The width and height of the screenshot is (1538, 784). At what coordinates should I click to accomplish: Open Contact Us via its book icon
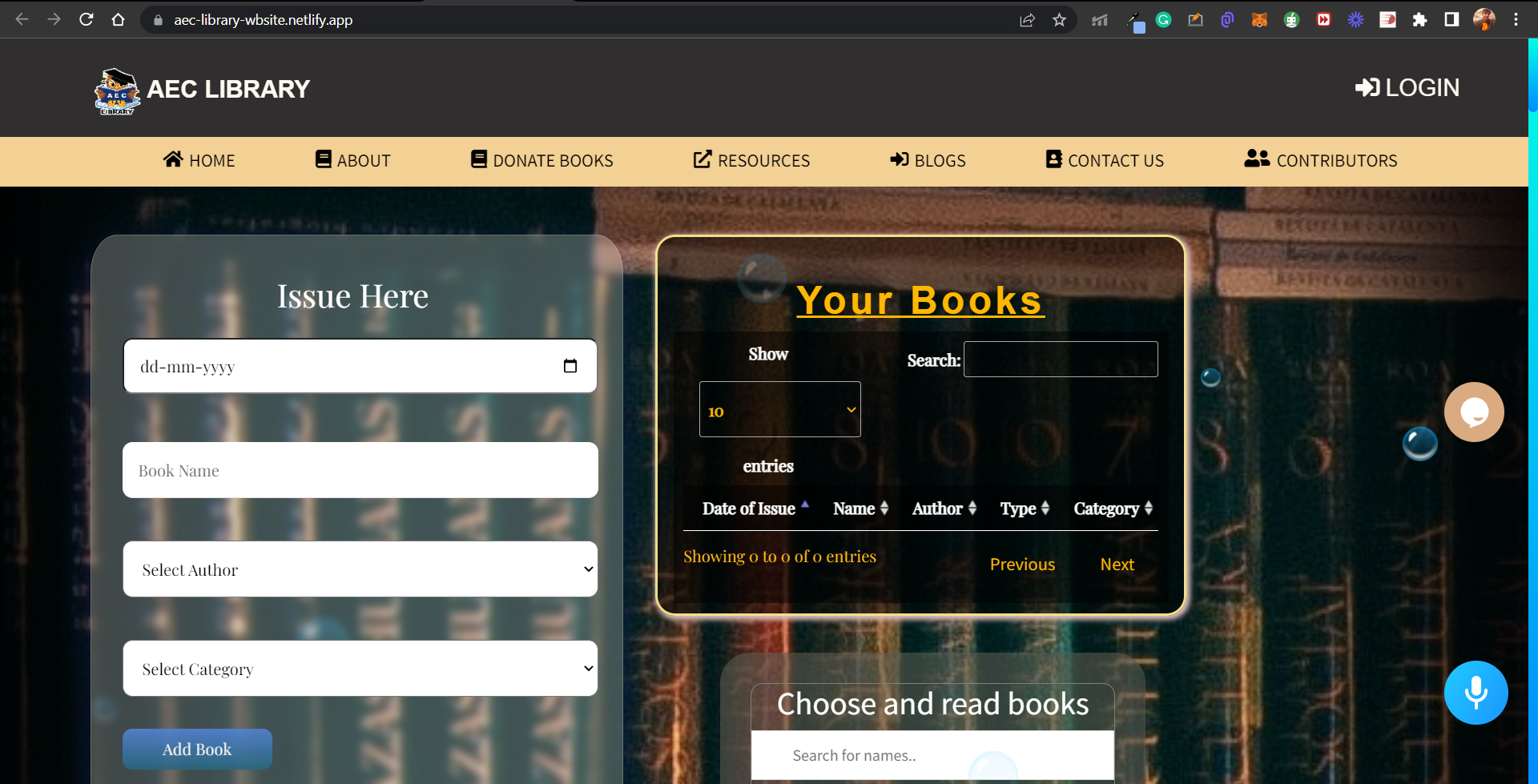(1052, 159)
